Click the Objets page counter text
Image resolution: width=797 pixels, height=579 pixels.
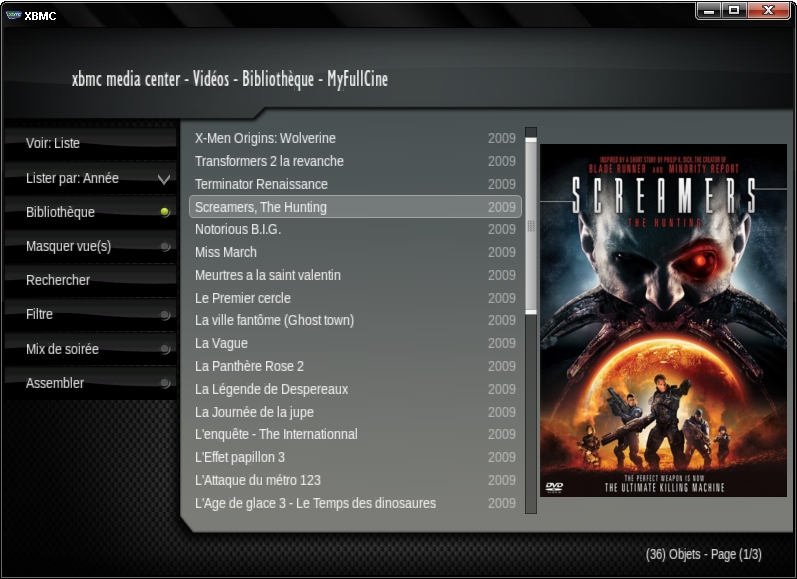tap(703, 554)
